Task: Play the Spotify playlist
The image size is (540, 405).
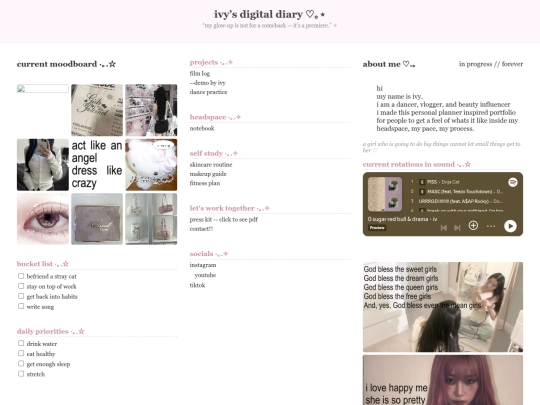Action: pyautogui.click(x=510, y=226)
